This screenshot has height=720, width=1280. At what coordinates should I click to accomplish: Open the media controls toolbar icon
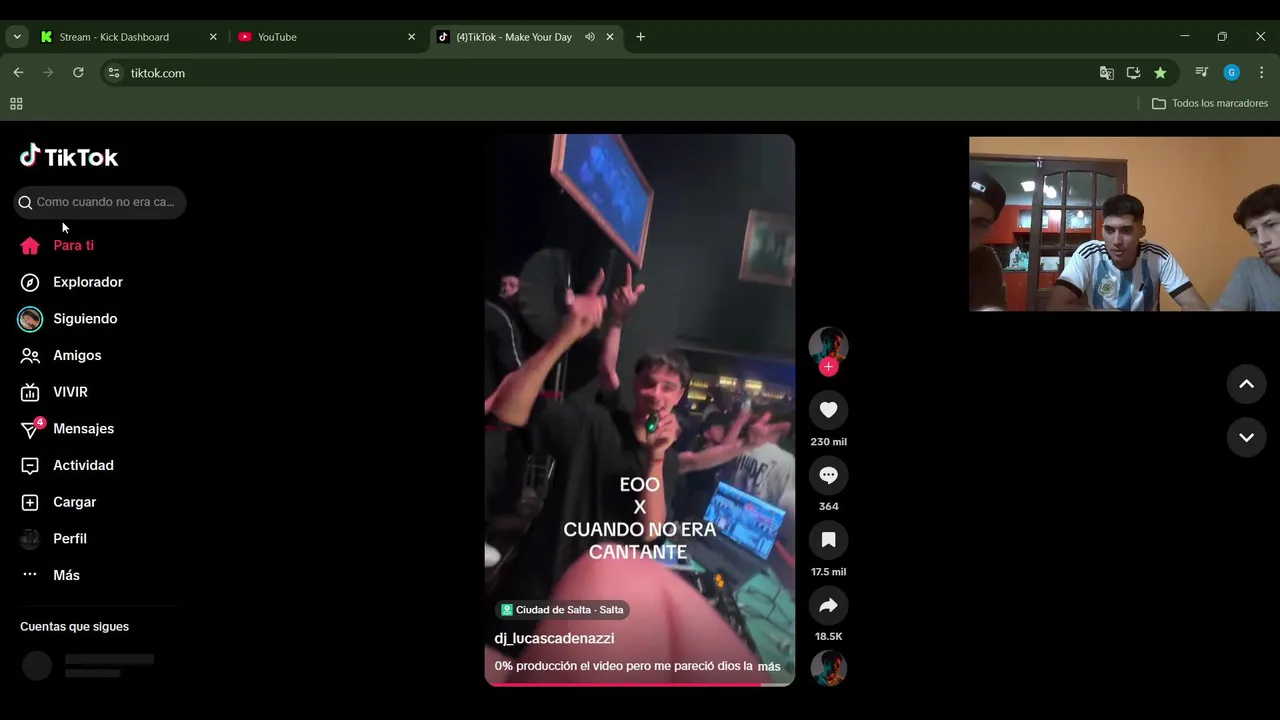click(x=1202, y=73)
